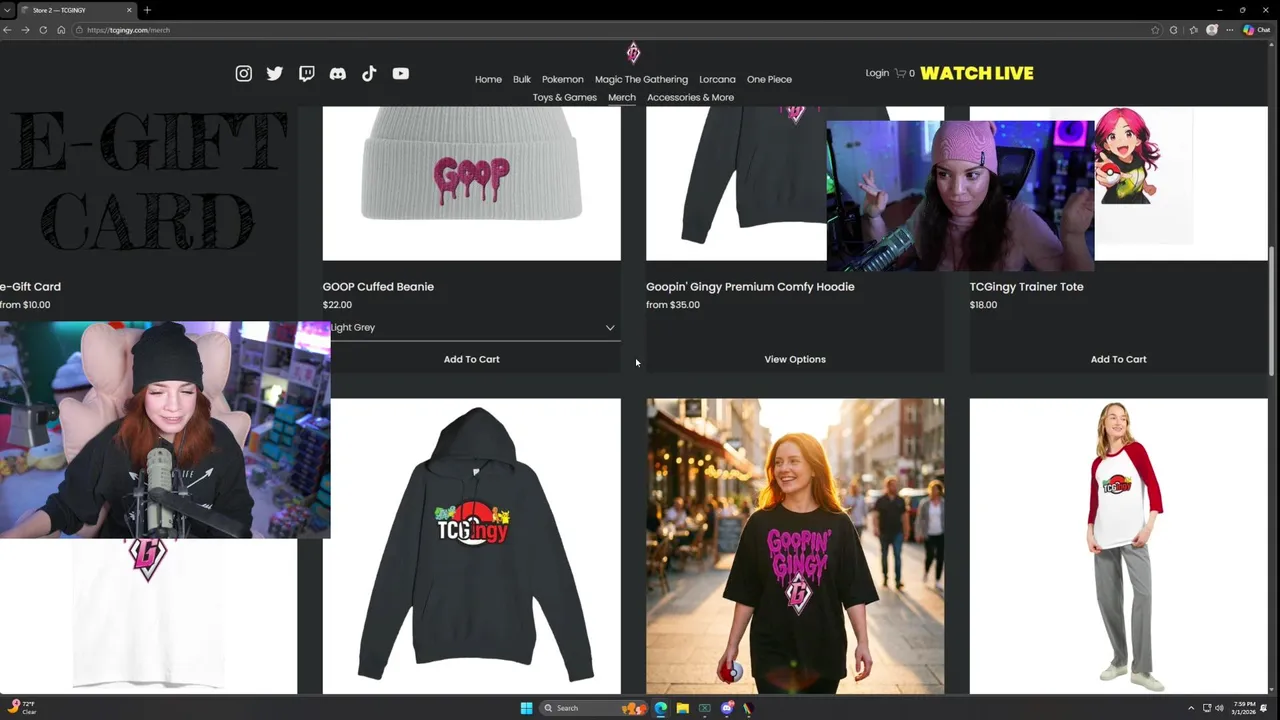Click the E-GIFT CARD image
Viewport: 1280px width, 720px height.
[148, 184]
